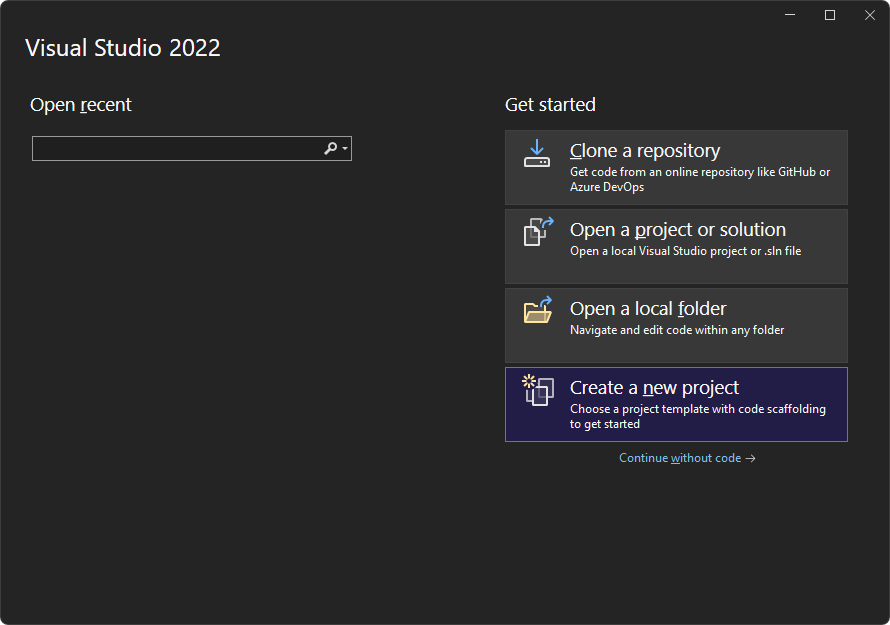Click the download arrow icon on Clone a repository

coord(537,155)
